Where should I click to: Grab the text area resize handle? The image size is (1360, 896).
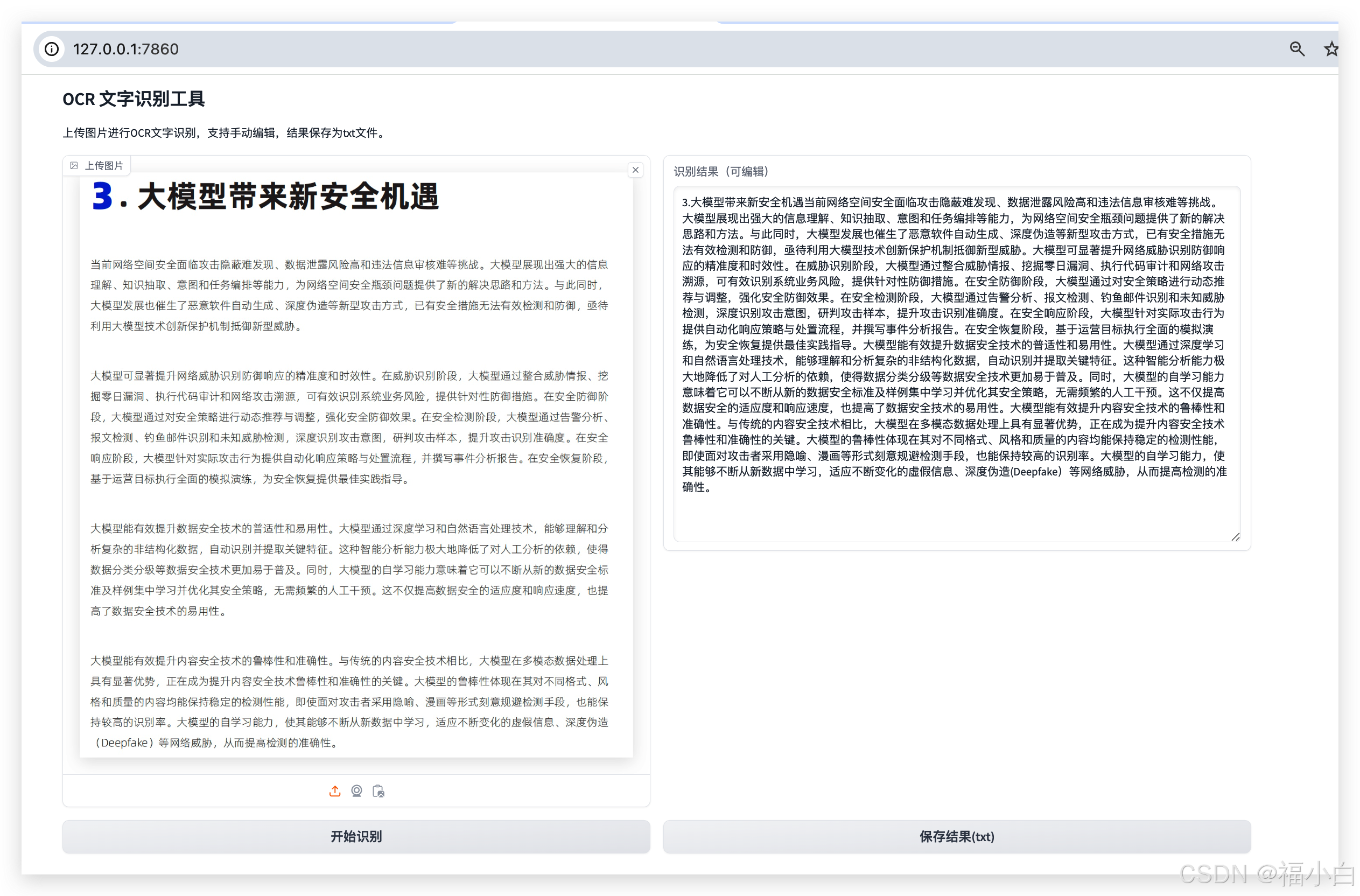click(1236, 536)
